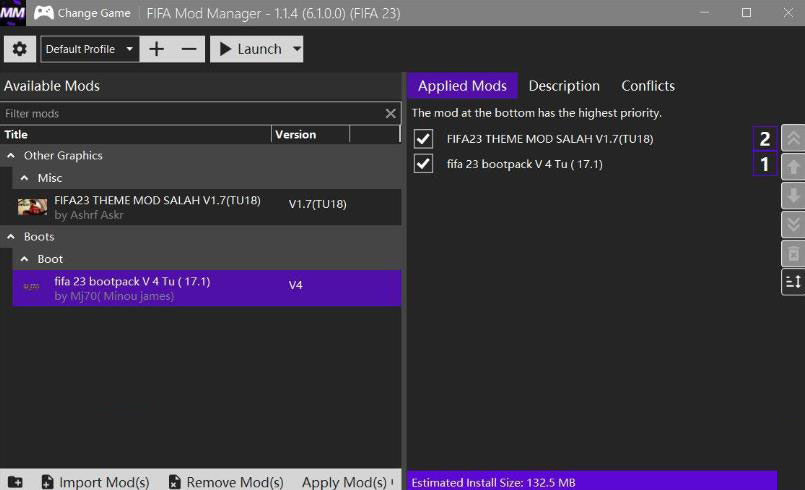This screenshot has width=805, height=490.
Task: Click the folder icon at bottom left
Action: tap(15, 482)
